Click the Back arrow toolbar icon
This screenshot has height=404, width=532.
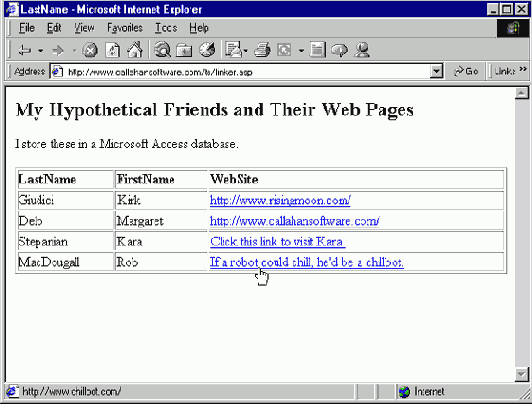click(25, 51)
